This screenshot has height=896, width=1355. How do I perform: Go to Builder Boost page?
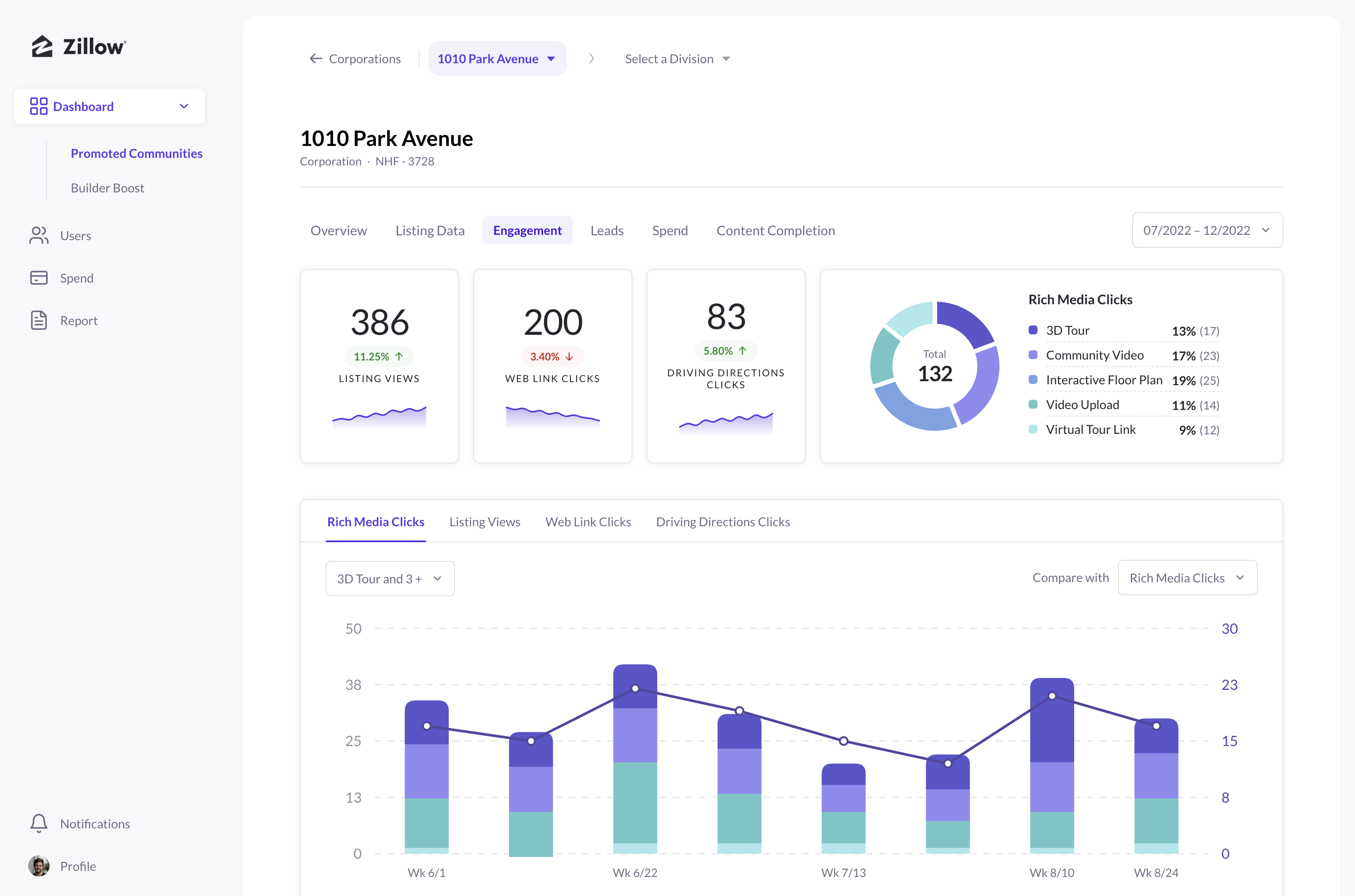pyautogui.click(x=107, y=188)
